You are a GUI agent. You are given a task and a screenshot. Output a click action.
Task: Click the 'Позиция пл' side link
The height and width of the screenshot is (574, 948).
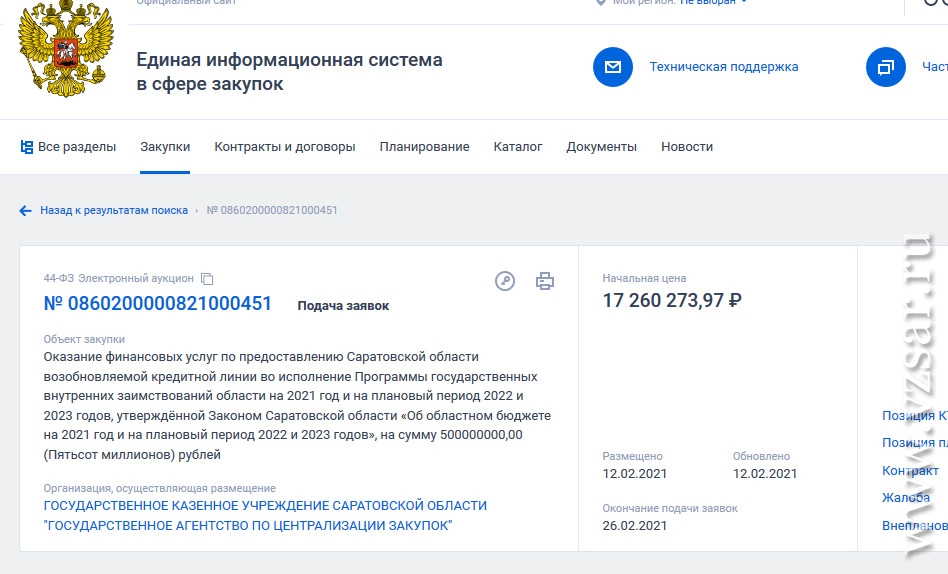[915, 443]
